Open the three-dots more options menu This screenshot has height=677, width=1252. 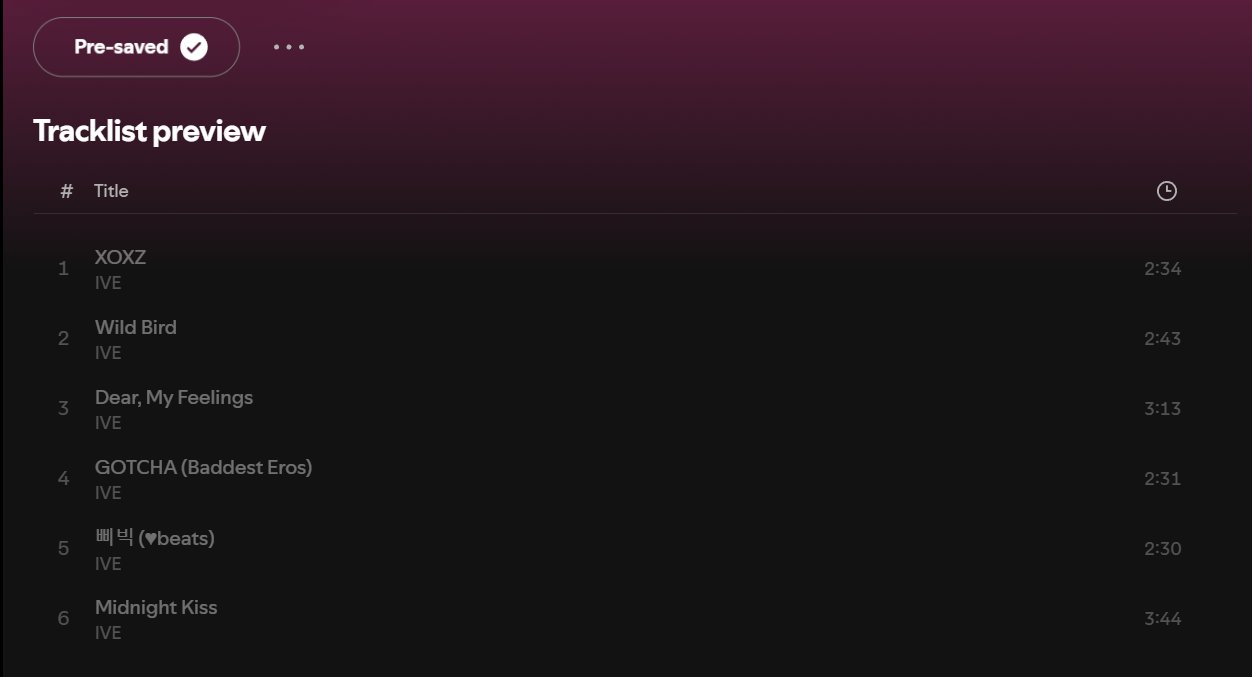289,47
